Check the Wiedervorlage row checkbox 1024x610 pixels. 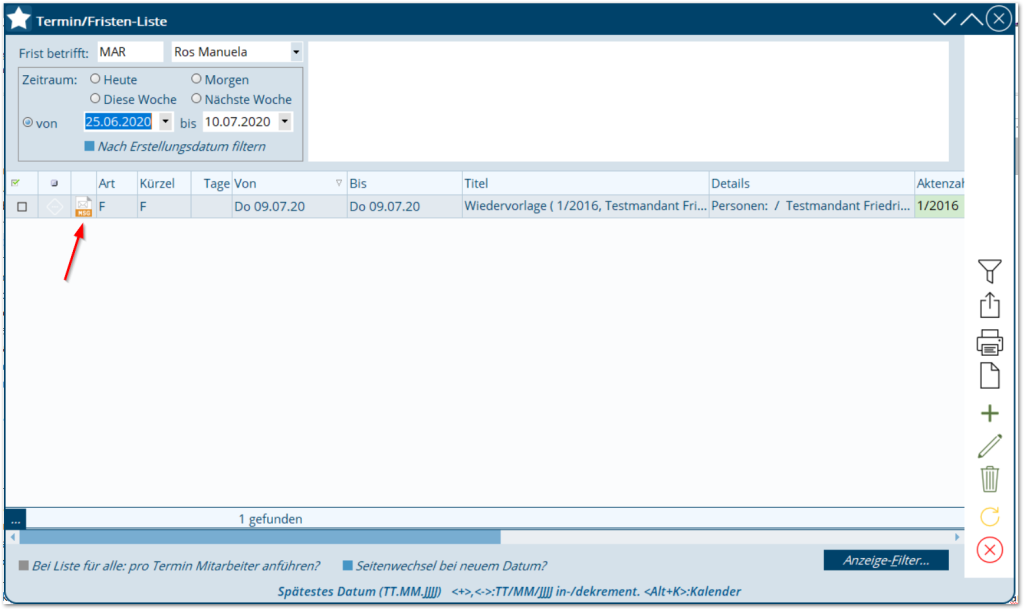pyautogui.click(x=22, y=207)
